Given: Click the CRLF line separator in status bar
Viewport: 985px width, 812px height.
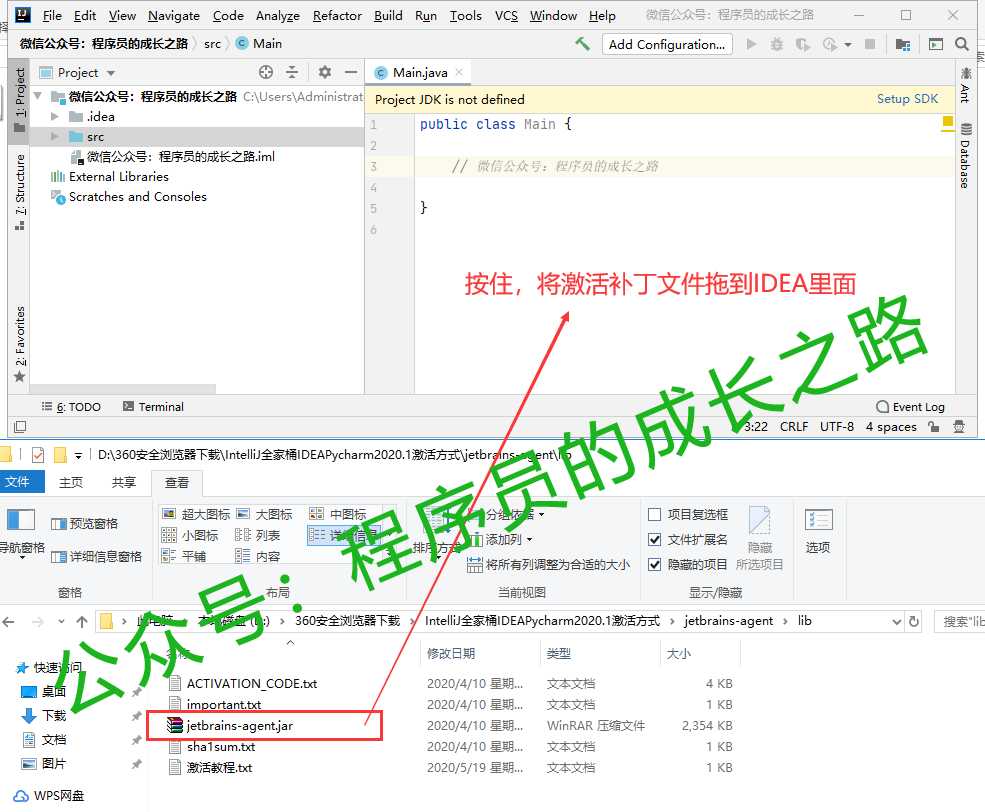Looking at the screenshot, I should point(794,427).
